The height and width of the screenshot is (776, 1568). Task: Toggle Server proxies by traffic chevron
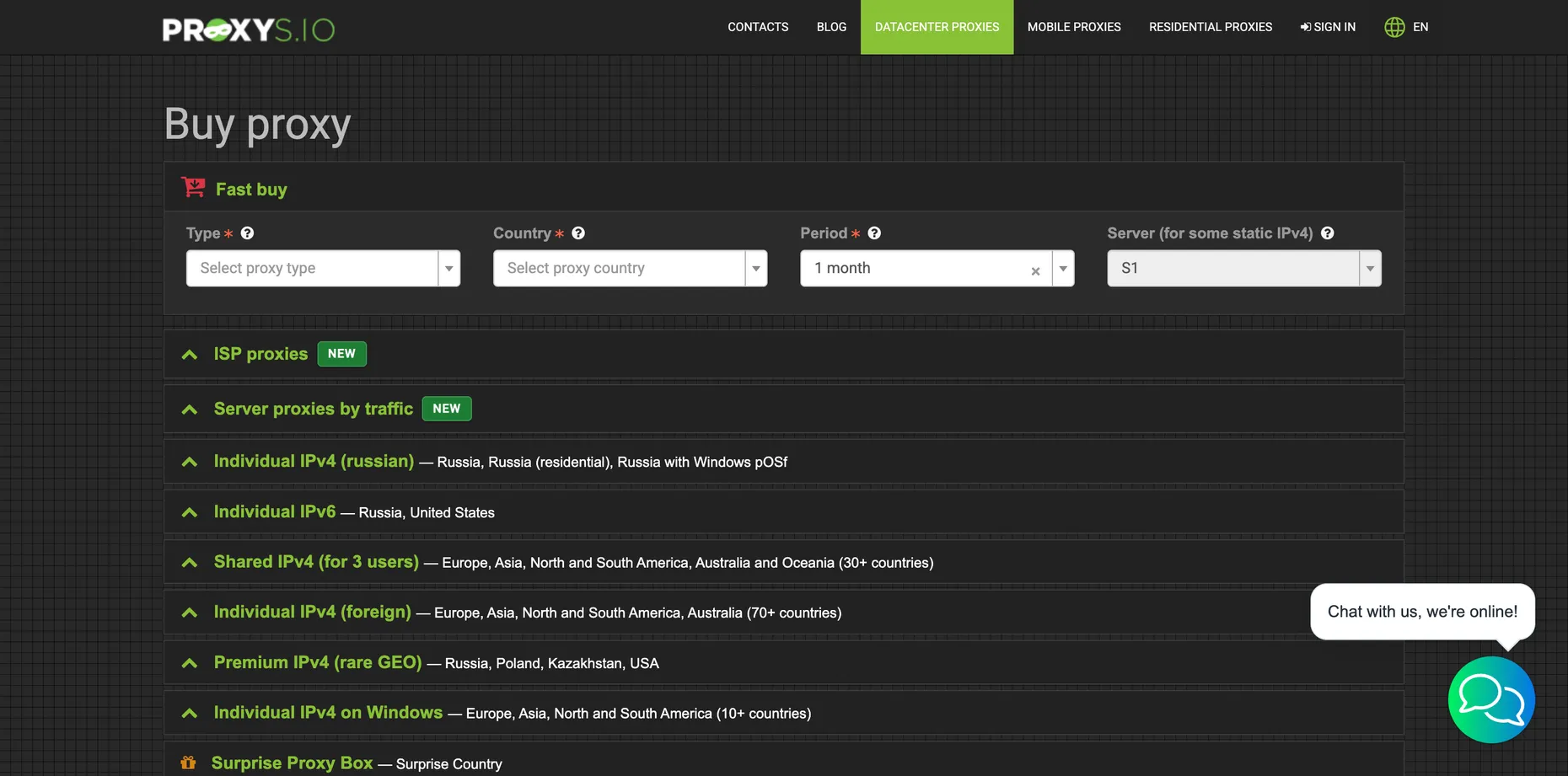[190, 409]
